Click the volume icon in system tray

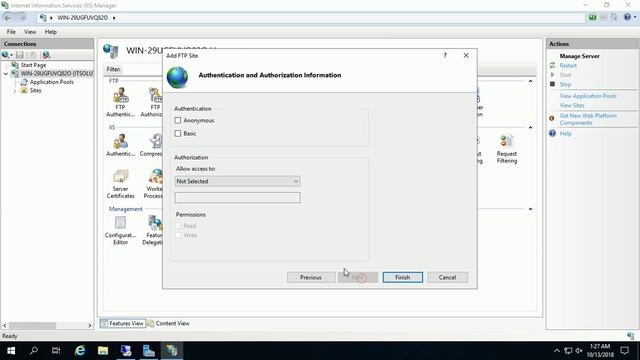point(579,351)
